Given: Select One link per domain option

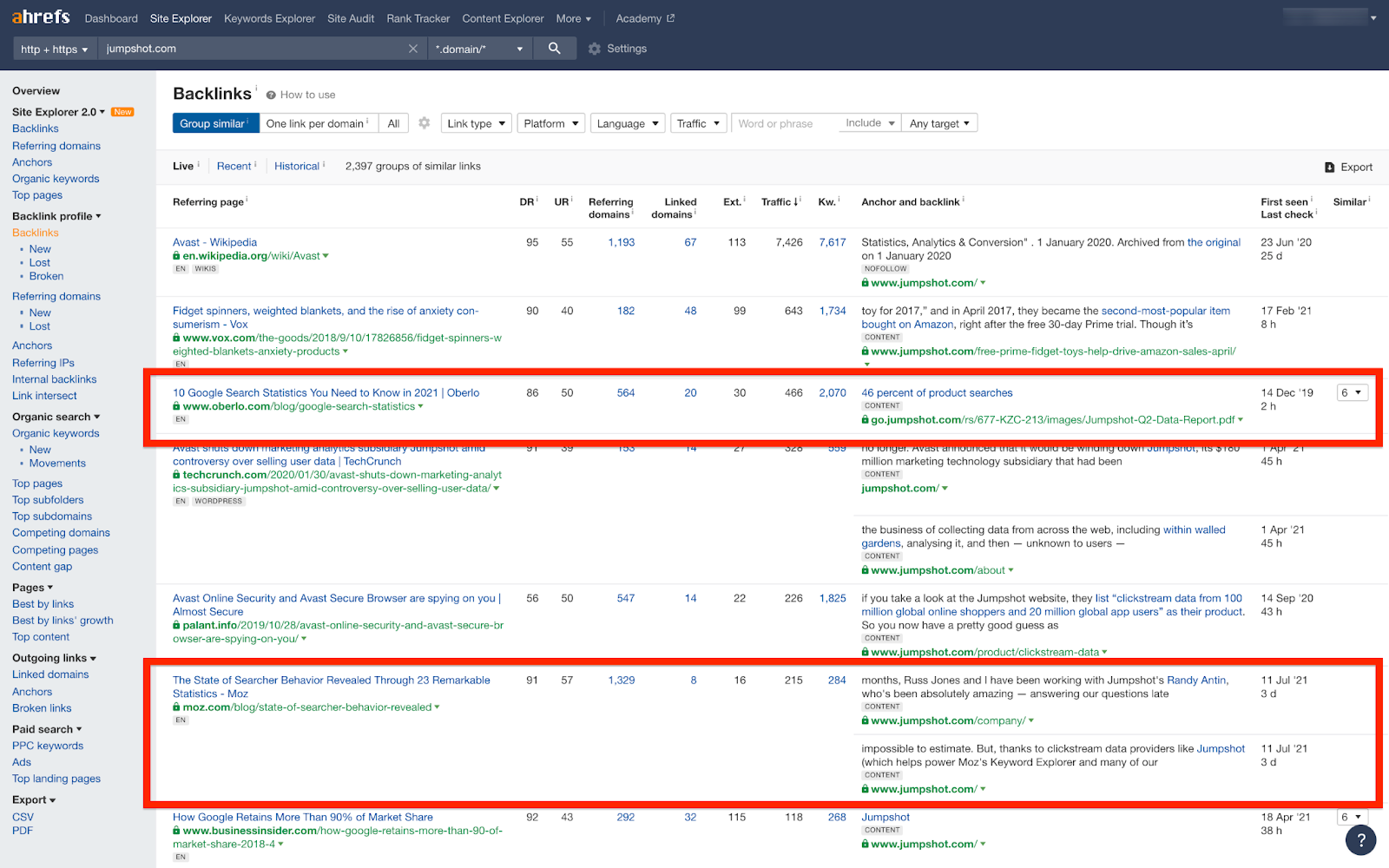Looking at the screenshot, I should tap(318, 123).
